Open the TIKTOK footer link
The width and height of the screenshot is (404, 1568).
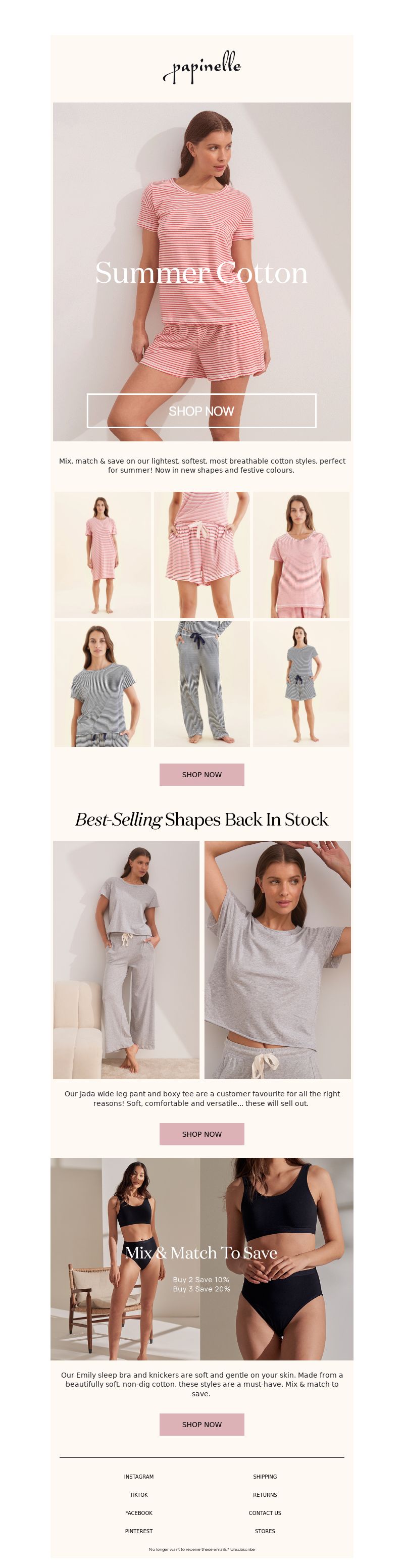pyautogui.click(x=139, y=1495)
